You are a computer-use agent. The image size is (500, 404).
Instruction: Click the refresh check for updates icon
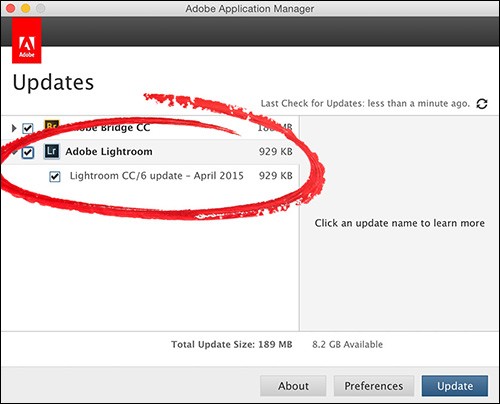point(482,104)
